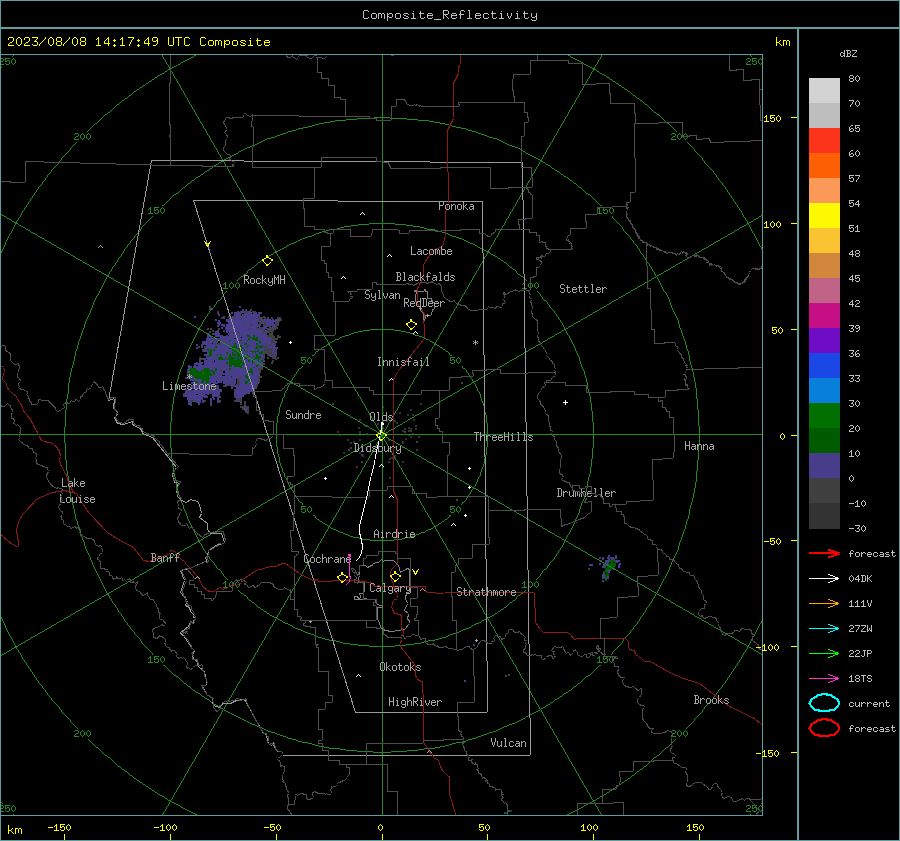
Task: Click the dBZ legend heading
Action: coord(848,54)
